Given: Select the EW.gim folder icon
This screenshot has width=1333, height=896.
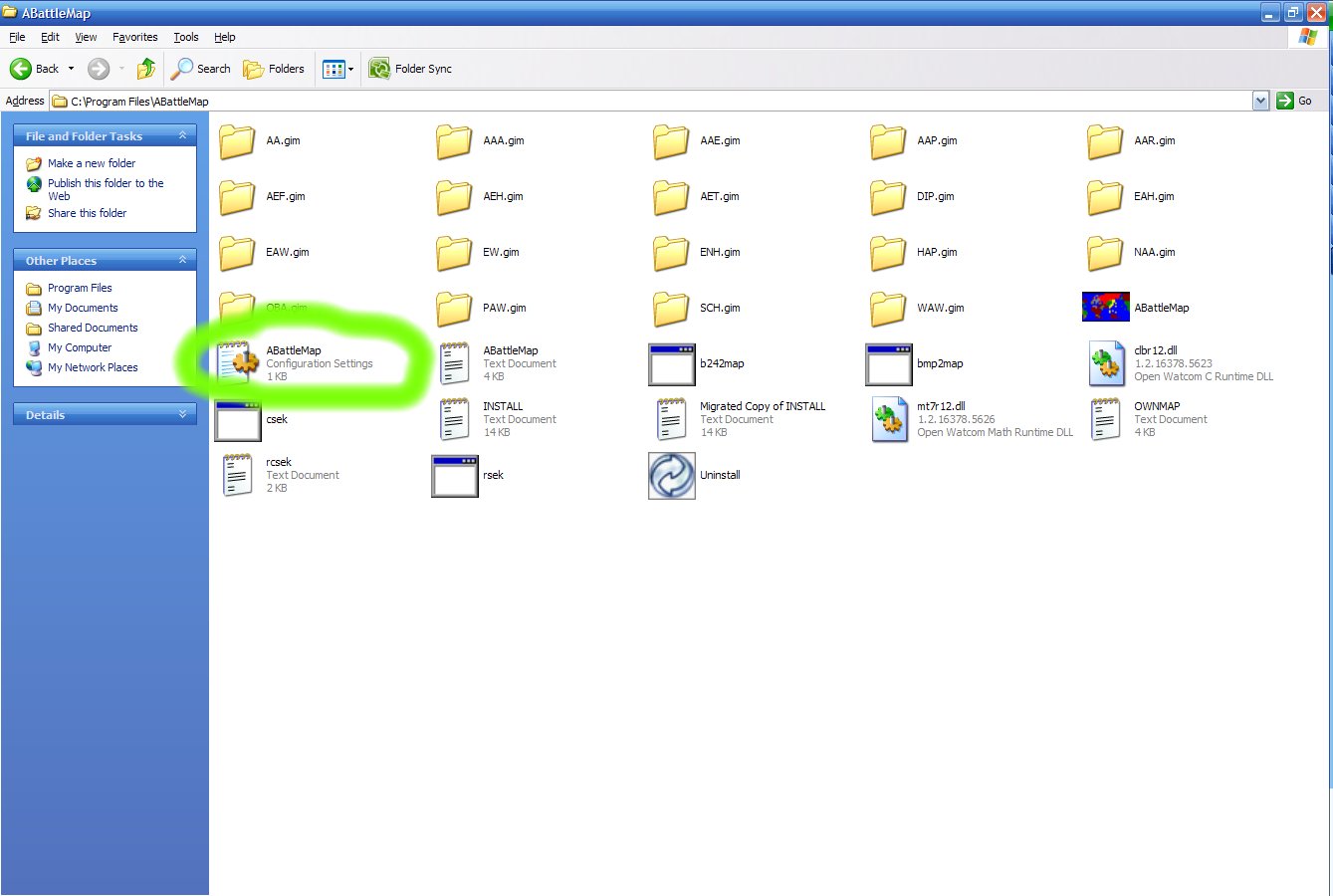Looking at the screenshot, I should pyautogui.click(x=454, y=253).
